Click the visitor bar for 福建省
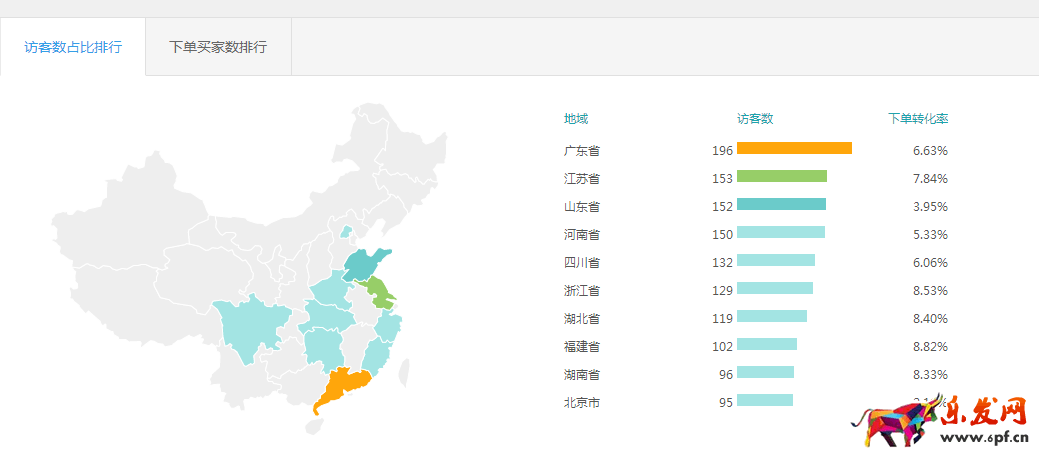This screenshot has width=1039, height=458. (766, 345)
